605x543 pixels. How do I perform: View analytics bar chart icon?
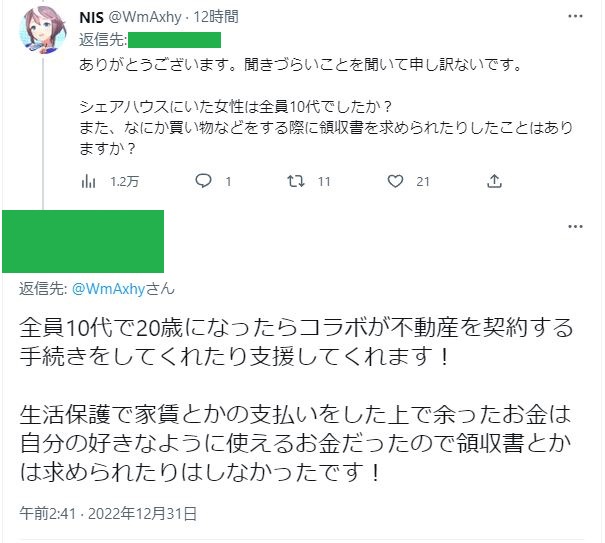pos(88,181)
